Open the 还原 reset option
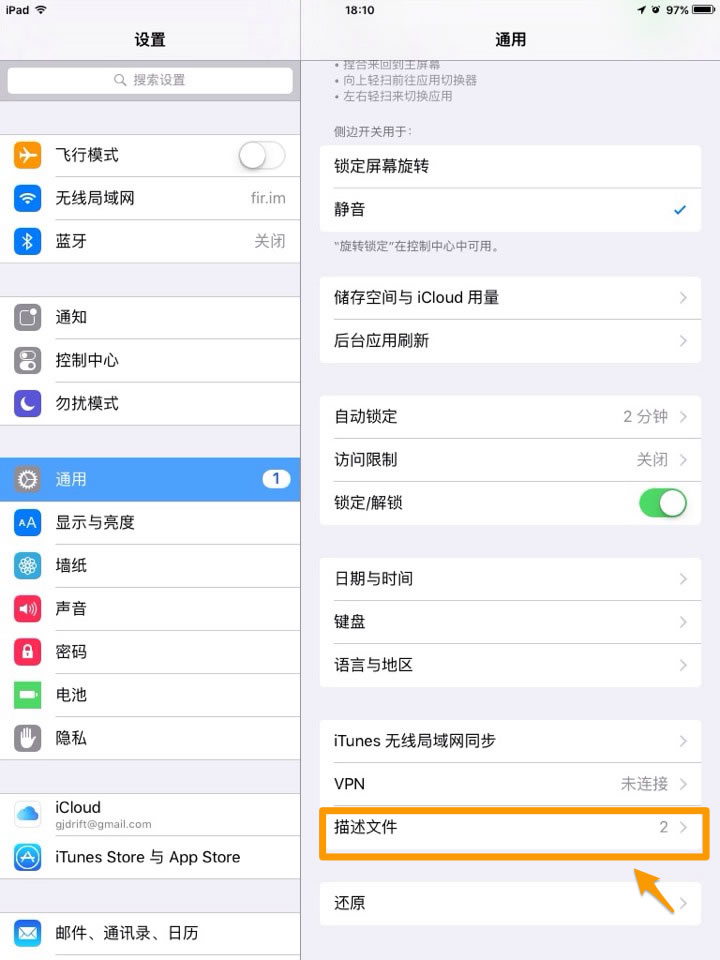The width and height of the screenshot is (720, 960). pyautogui.click(x=510, y=903)
